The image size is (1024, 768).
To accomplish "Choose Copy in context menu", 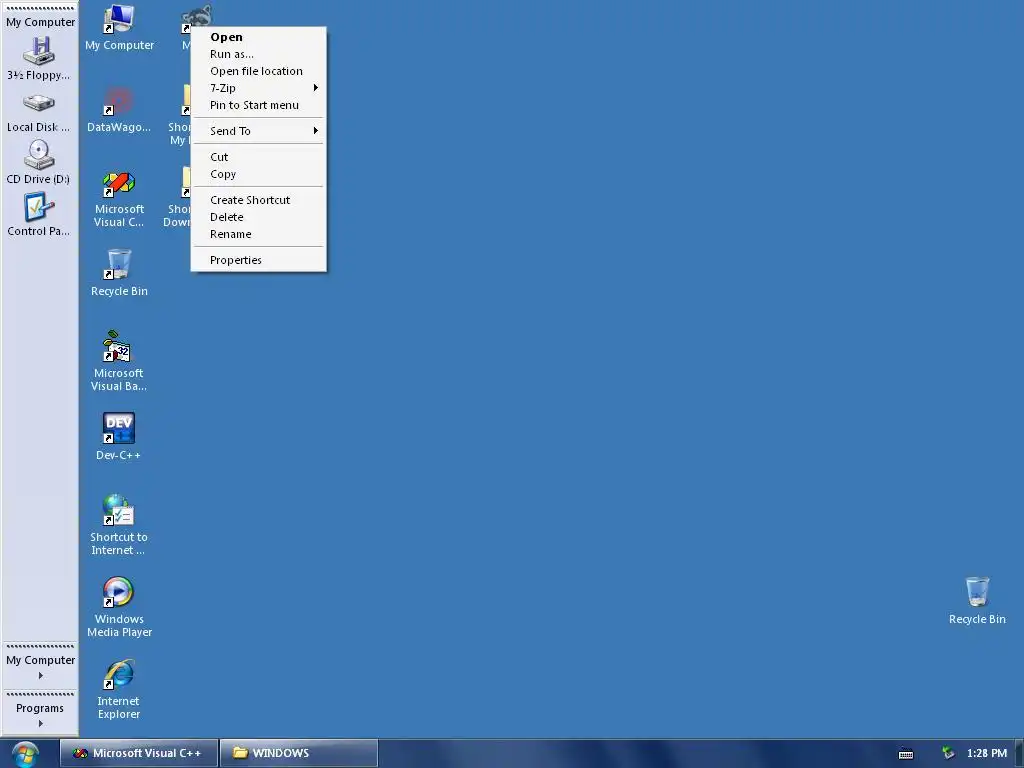I will (x=259, y=174).
